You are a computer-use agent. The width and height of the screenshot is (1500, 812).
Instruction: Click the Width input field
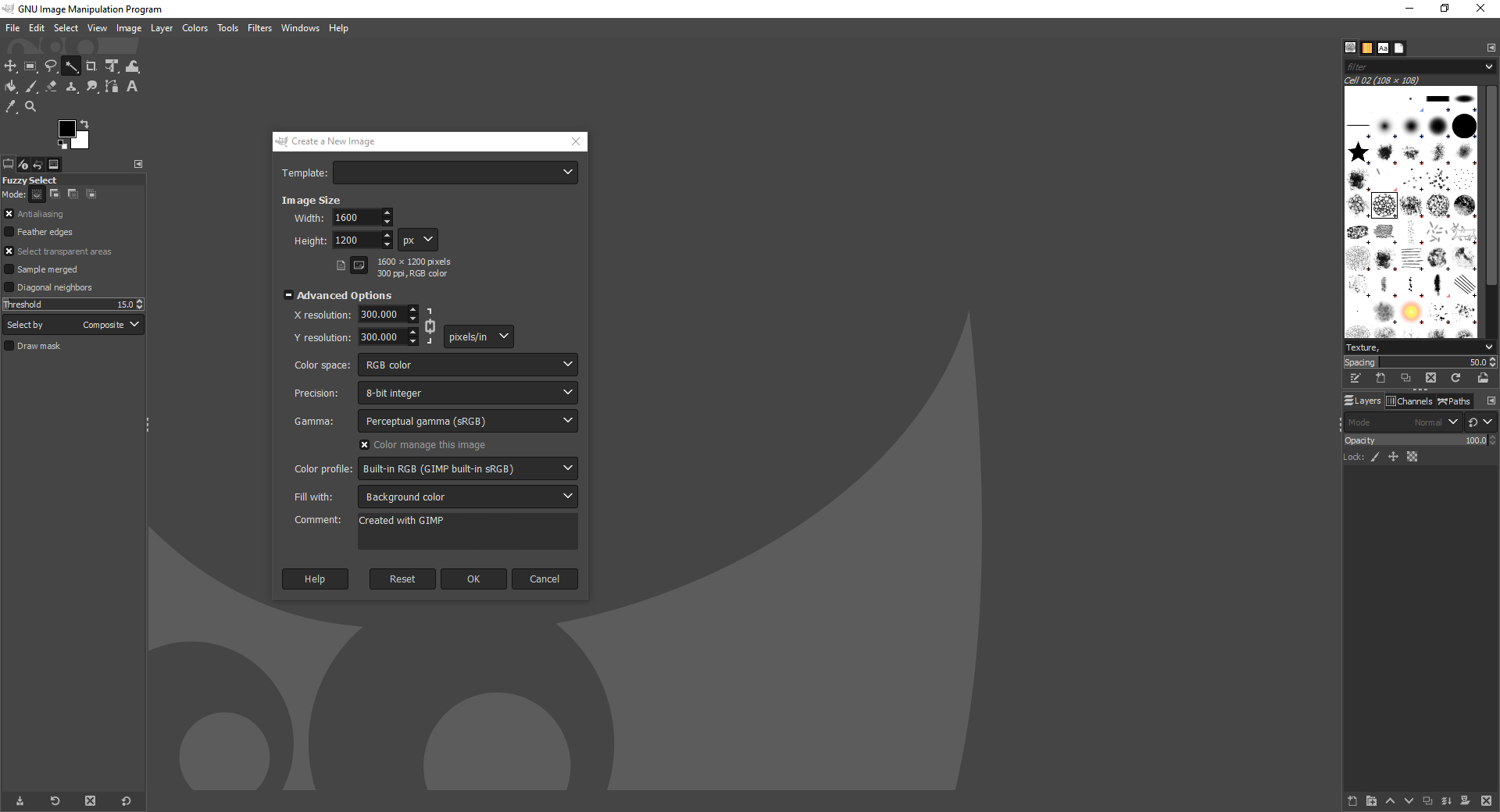357,218
